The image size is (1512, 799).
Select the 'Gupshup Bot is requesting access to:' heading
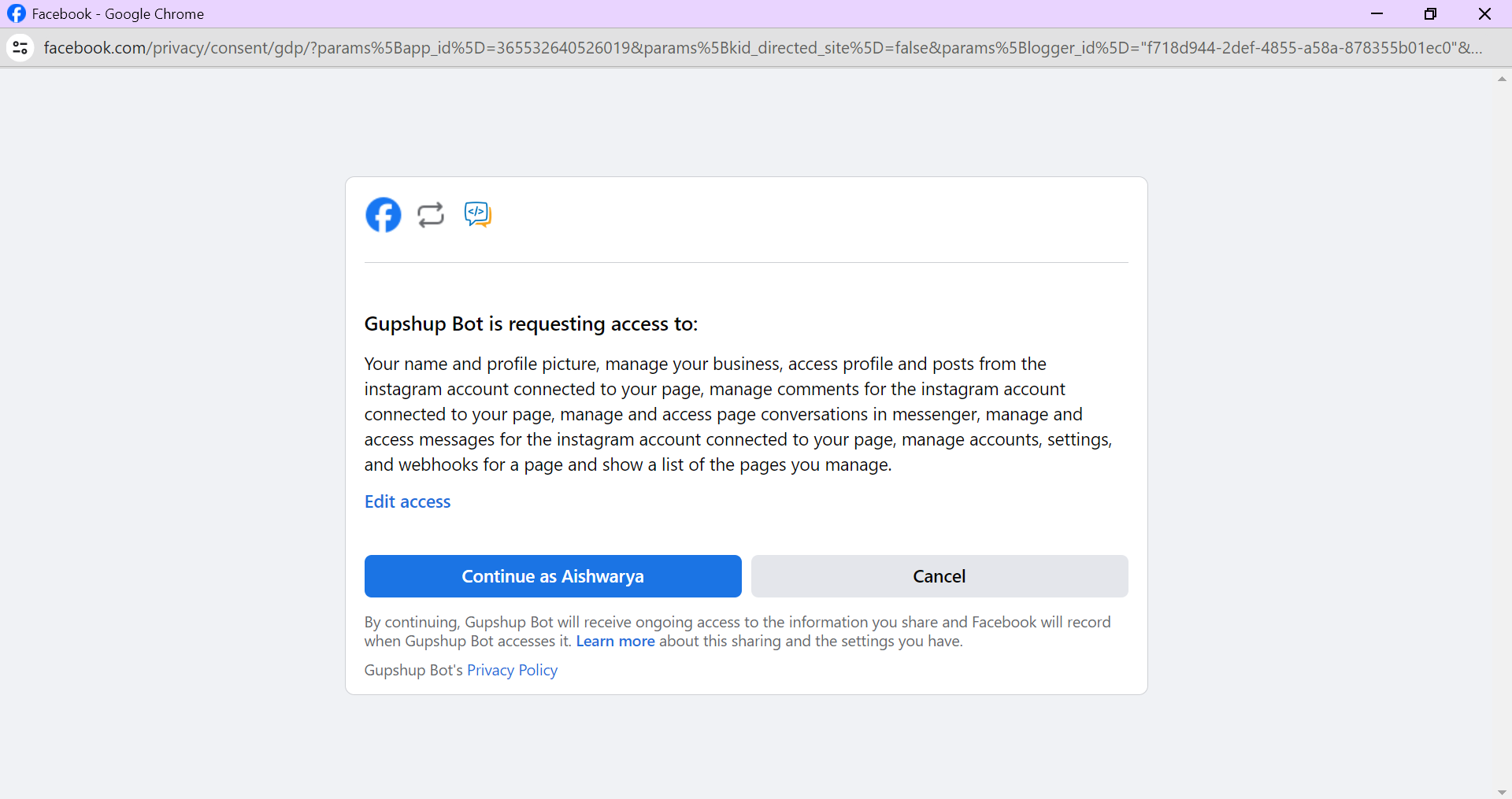point(531,324)
